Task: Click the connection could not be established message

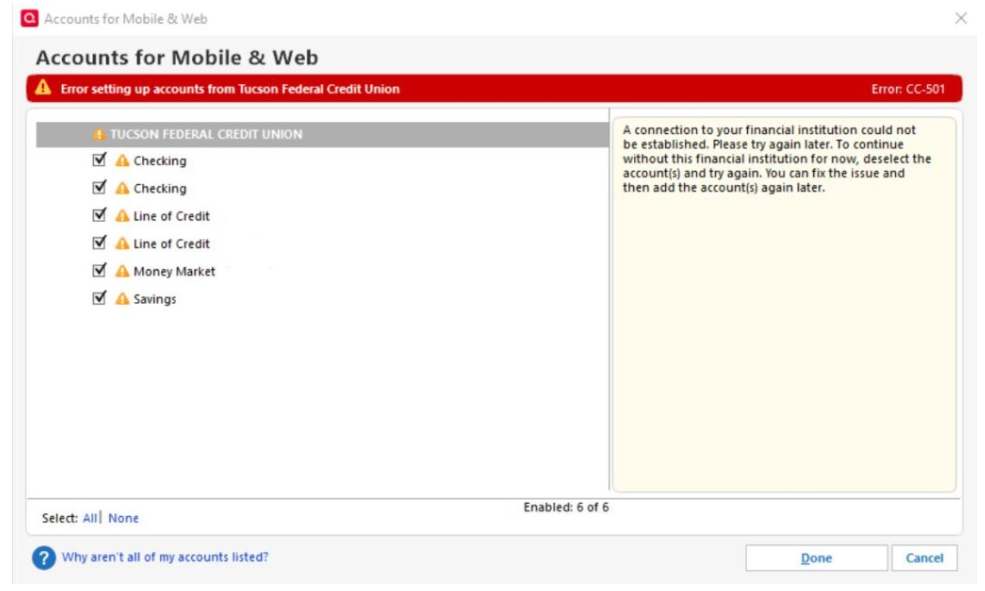Action: (777, 159)
